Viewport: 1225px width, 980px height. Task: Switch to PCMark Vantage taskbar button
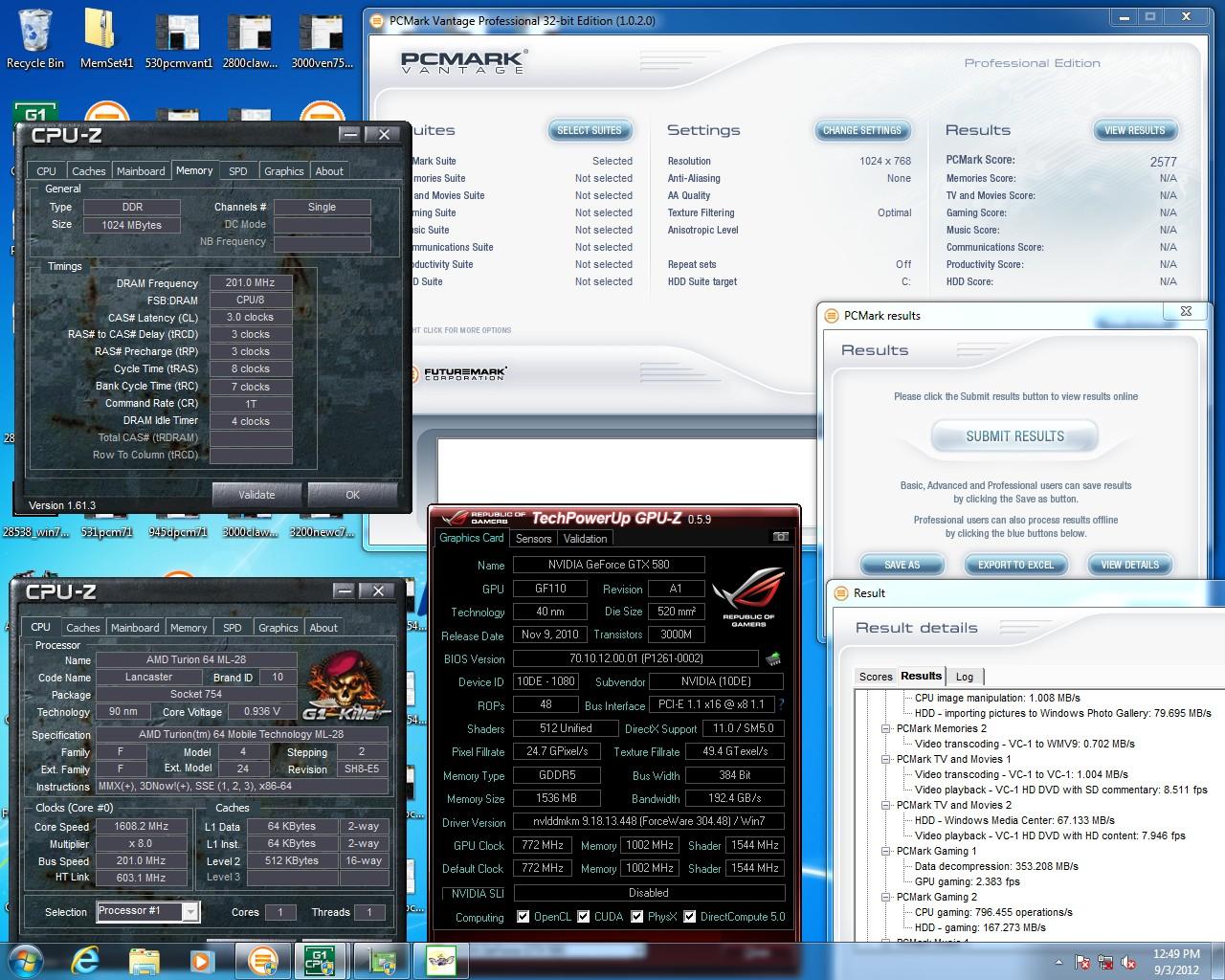(x=263, y=960)
